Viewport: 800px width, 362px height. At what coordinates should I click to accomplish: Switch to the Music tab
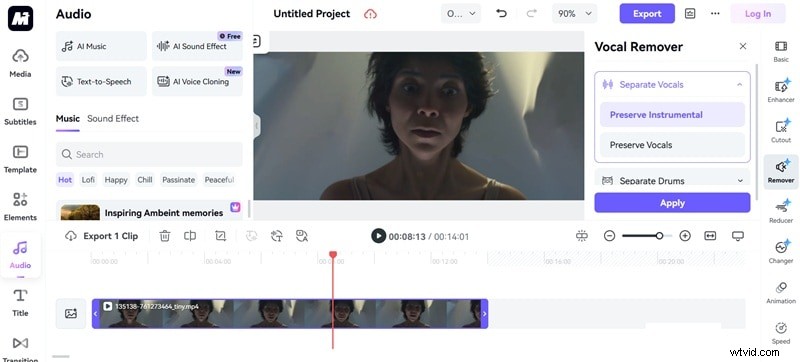coord(68,118)
